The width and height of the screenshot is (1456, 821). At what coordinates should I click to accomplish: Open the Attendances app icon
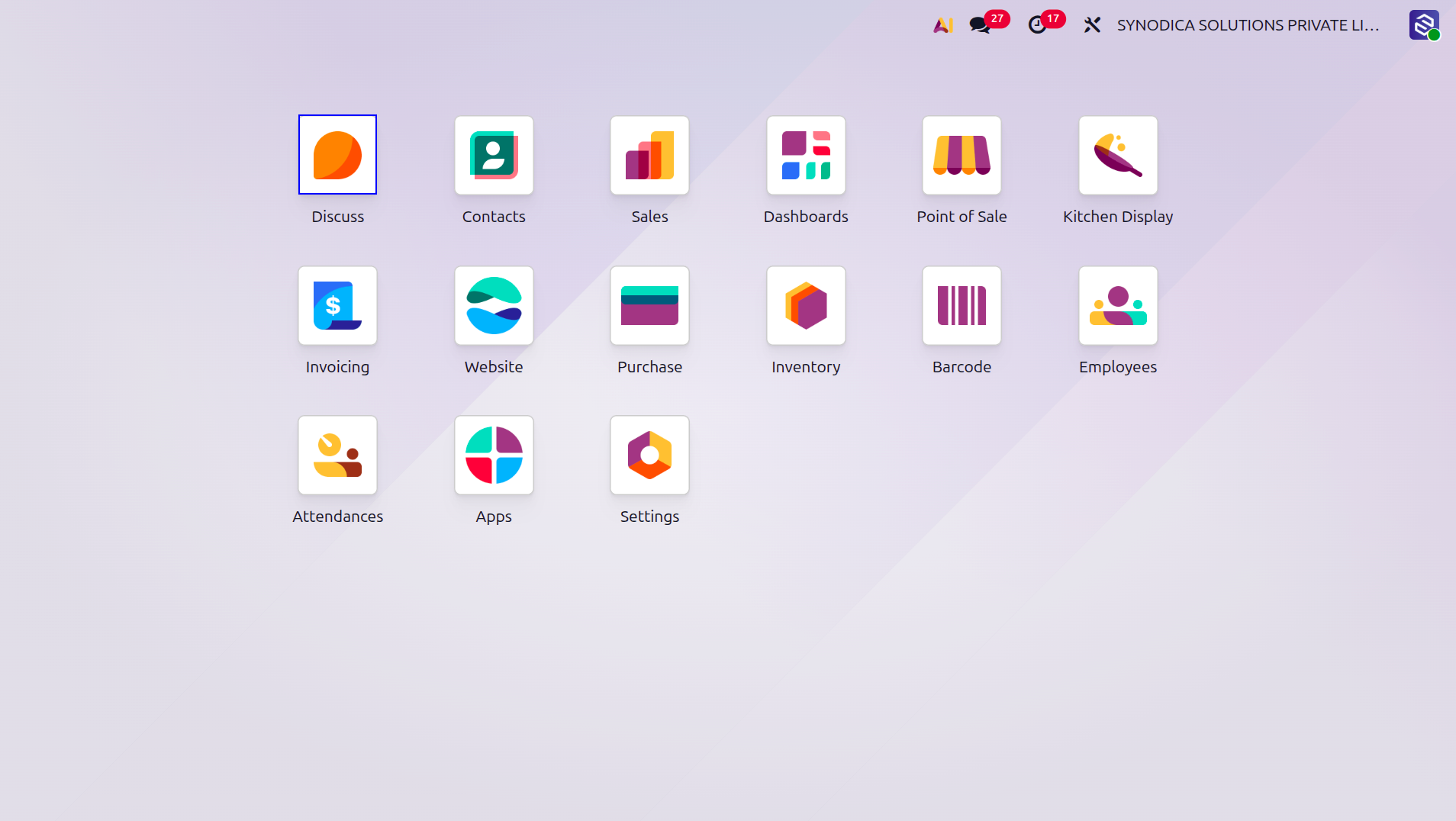click(337, 455)
